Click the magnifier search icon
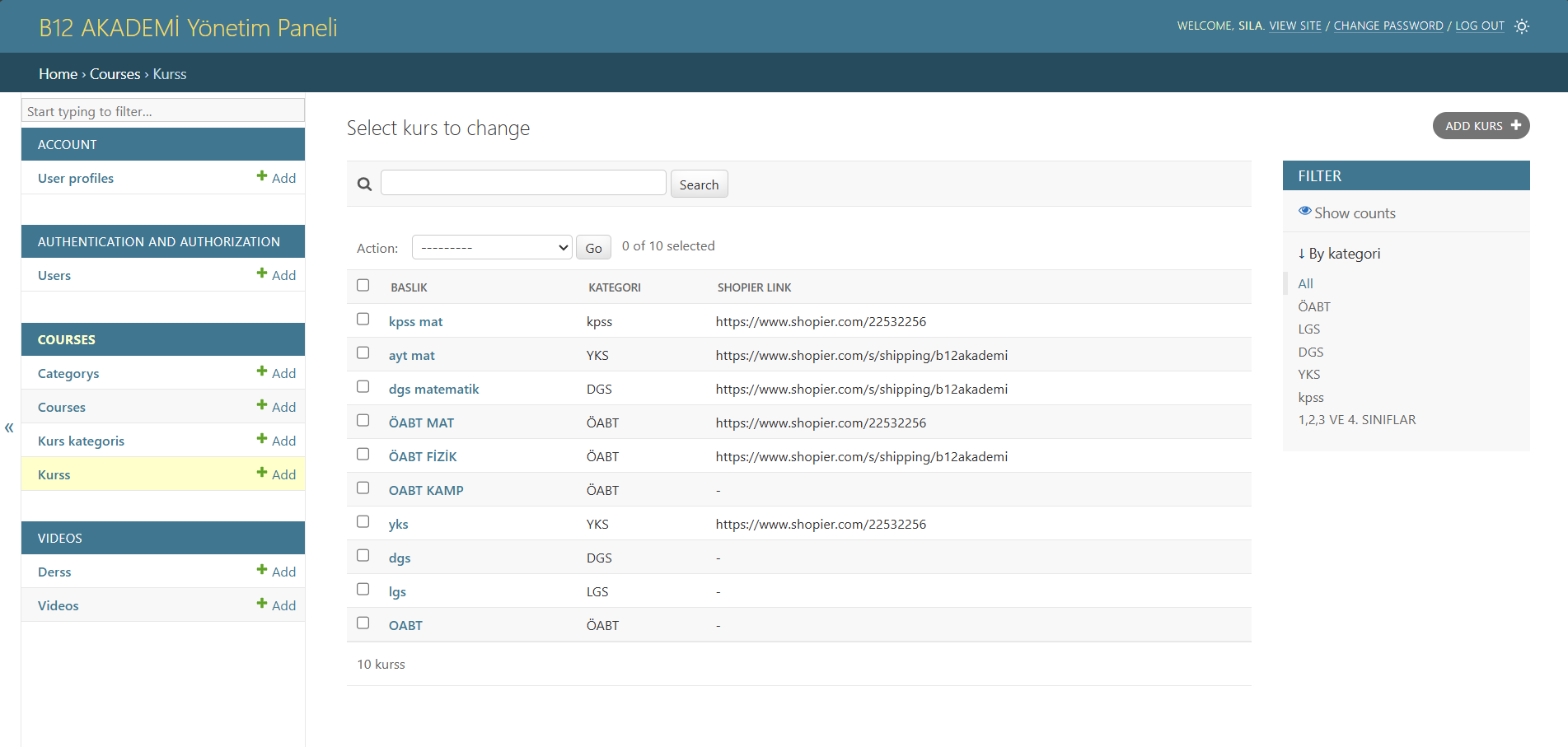Viewport: 1568px width, 747px height. (x=364, y=184)
